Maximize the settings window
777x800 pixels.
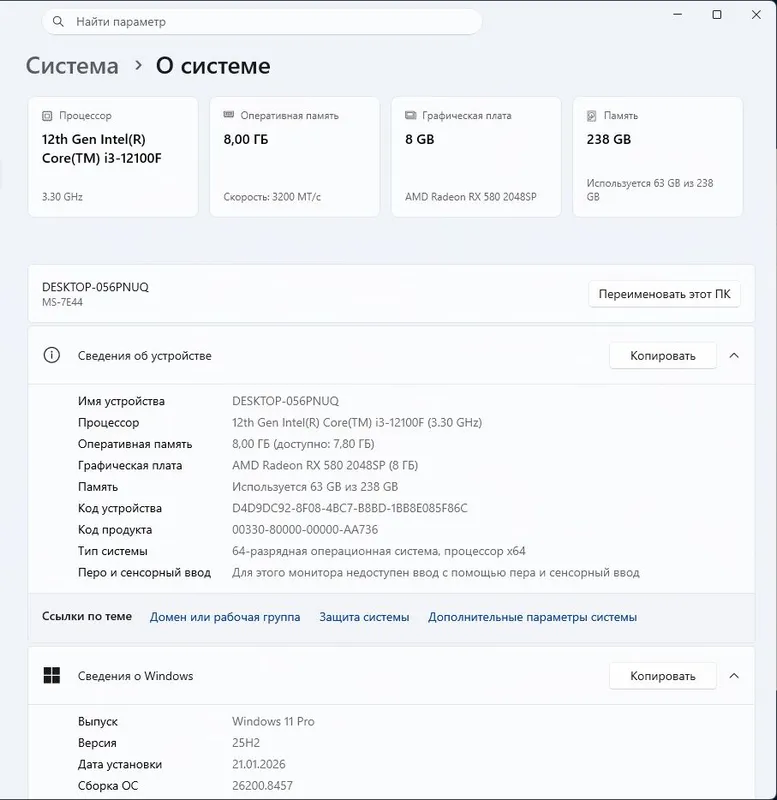[717, 15]
